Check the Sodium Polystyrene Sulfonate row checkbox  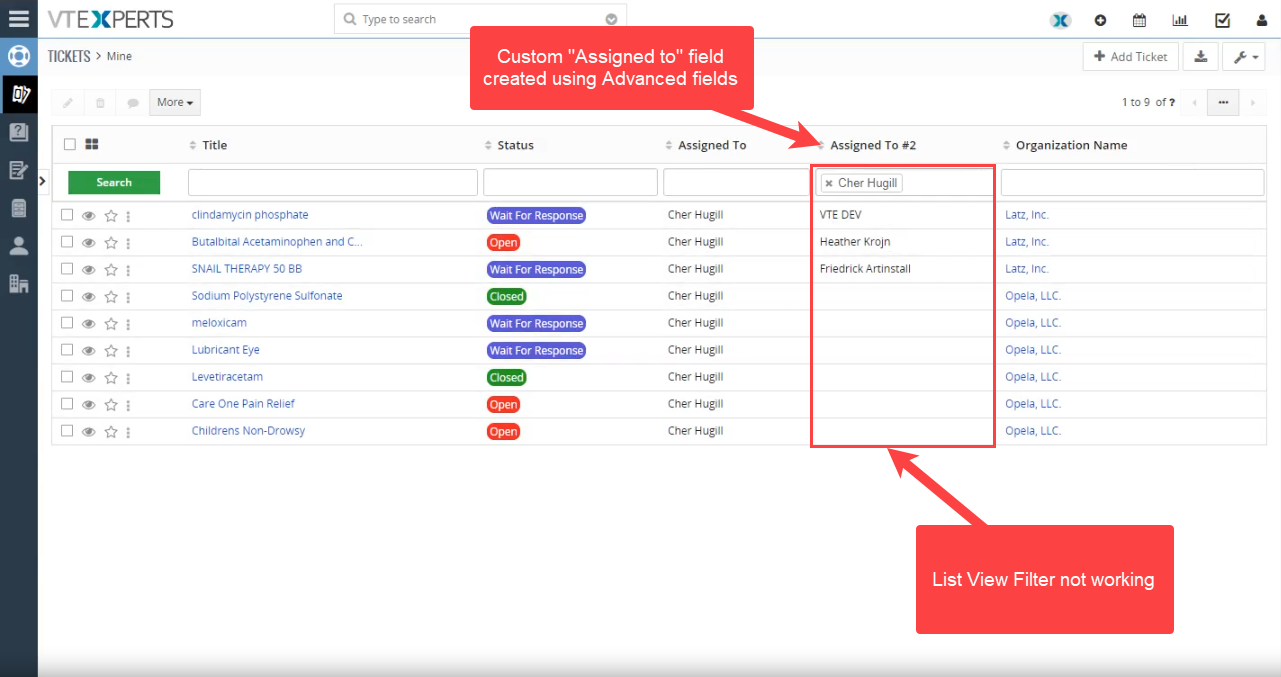[x=67, y=295]
